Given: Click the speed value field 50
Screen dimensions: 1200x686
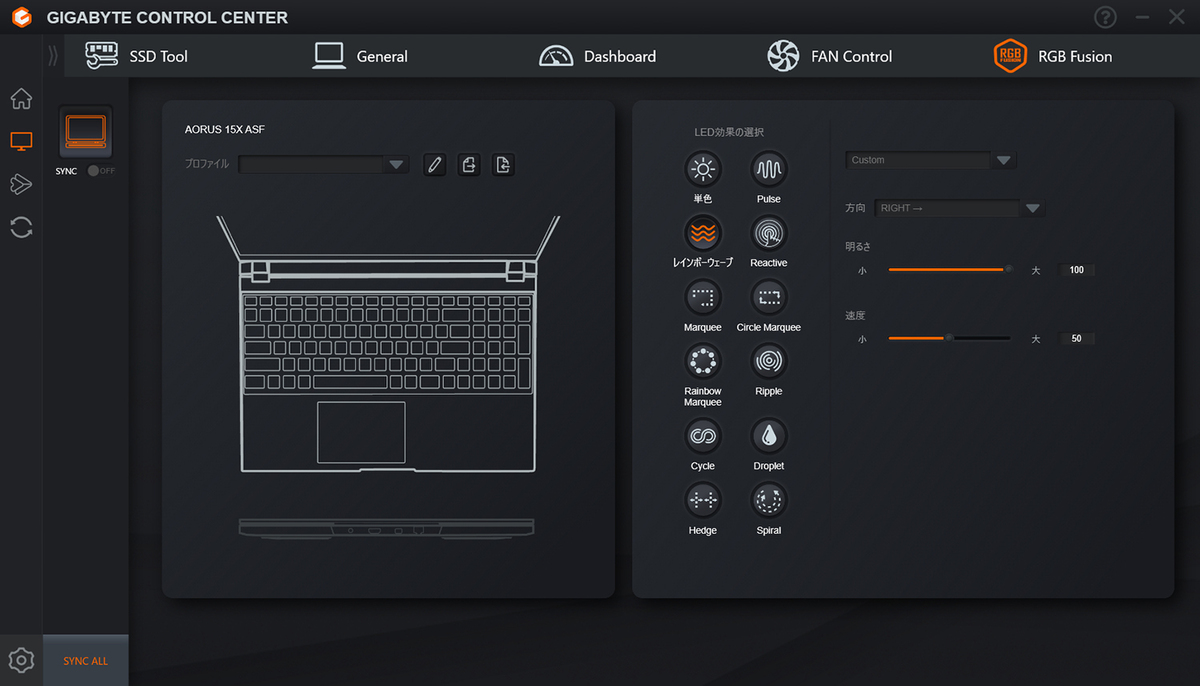Looking at the screenshot, I should point(1077,339).
